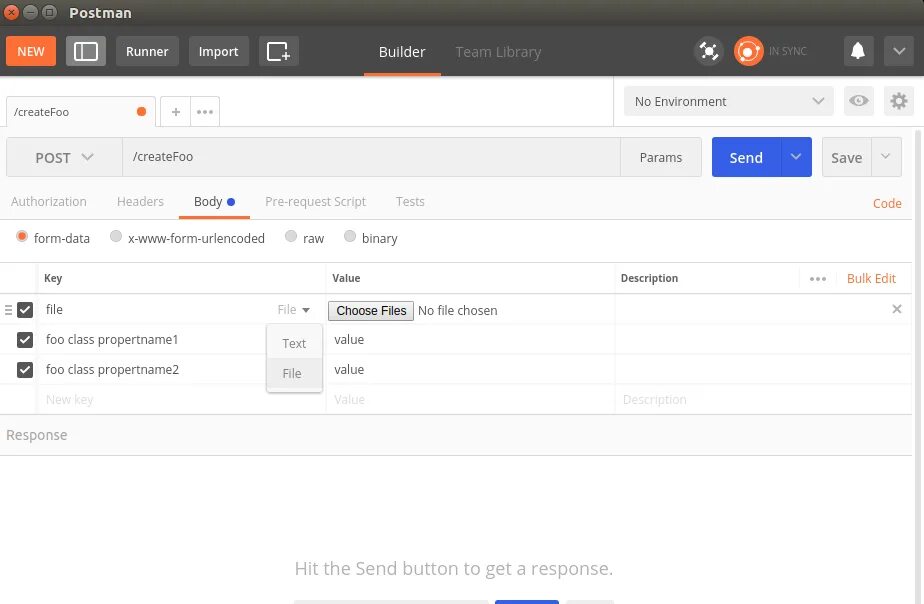Image resolution: width=924 pixels, height=604 pixels.
Task: Add a new request tab with plus
Action: [x=176, y=111]
